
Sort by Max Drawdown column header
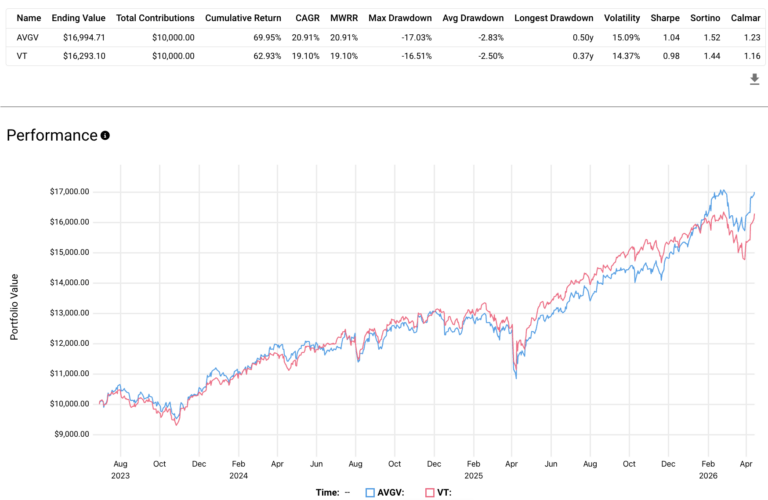[400, 18]
